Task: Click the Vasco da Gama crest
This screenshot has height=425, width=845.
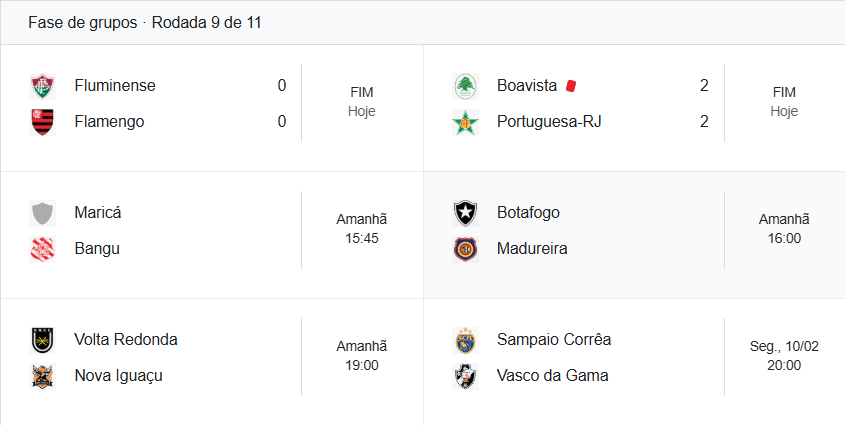Action: (465, 376)
